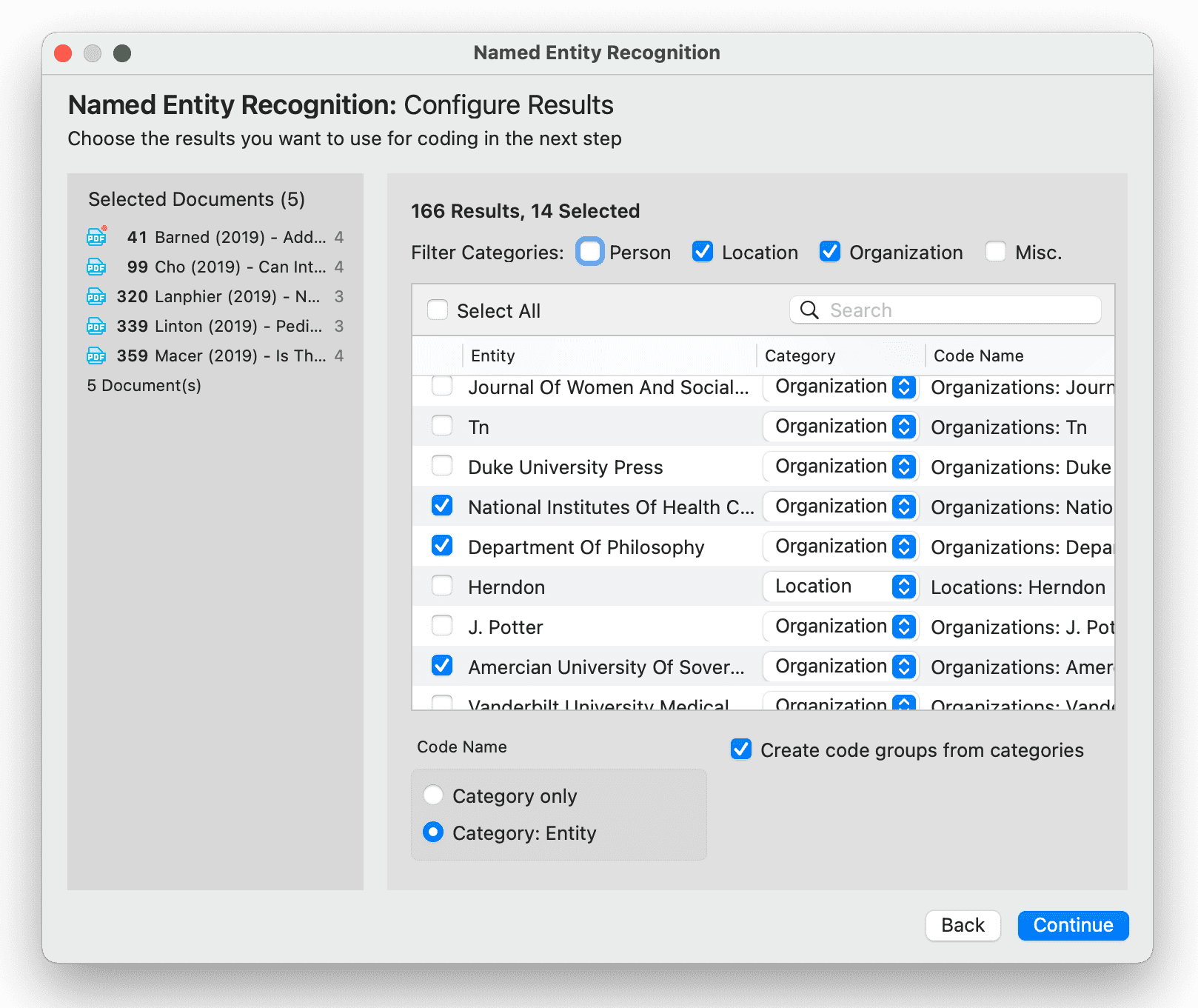This screenshot has height=1008, width=1198.
Task: Click the Back button
Action: pyautogui.click(x=963, y=925)
